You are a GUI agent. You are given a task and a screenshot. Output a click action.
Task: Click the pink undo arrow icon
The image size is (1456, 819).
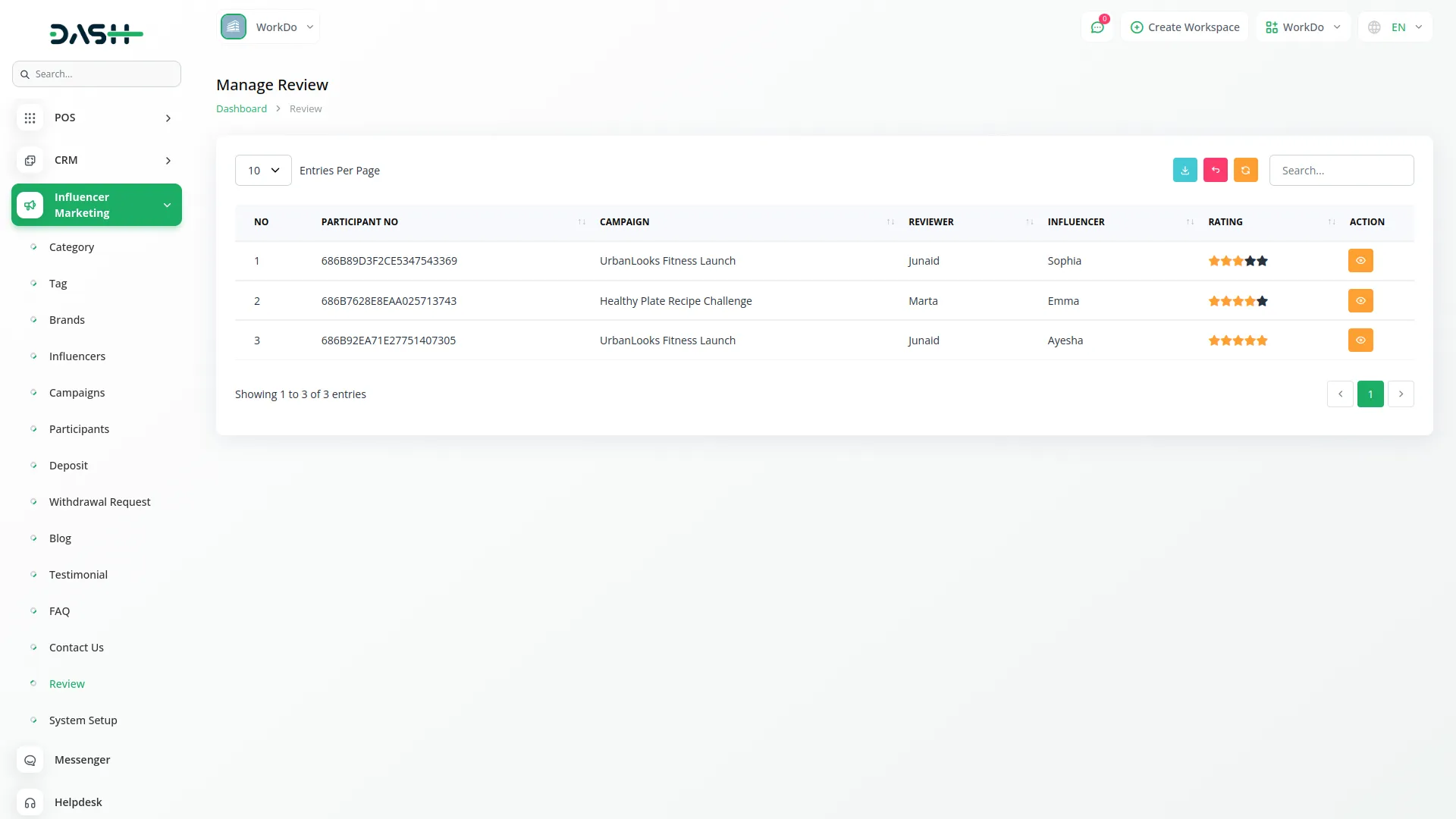1215,171
